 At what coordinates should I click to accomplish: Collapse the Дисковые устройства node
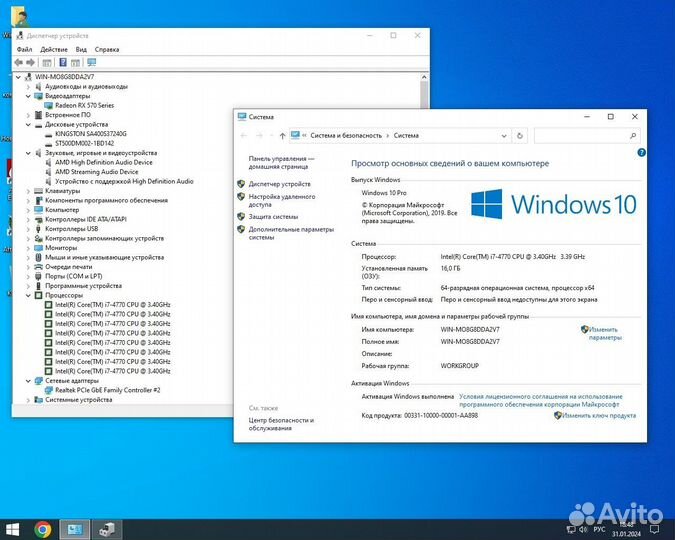[28, 124]
